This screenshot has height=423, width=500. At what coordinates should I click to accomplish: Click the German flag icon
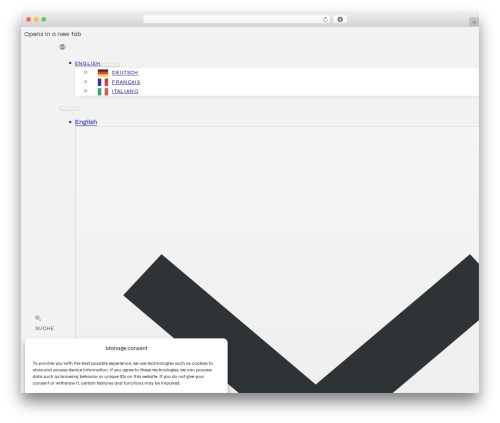click(103, 73)
